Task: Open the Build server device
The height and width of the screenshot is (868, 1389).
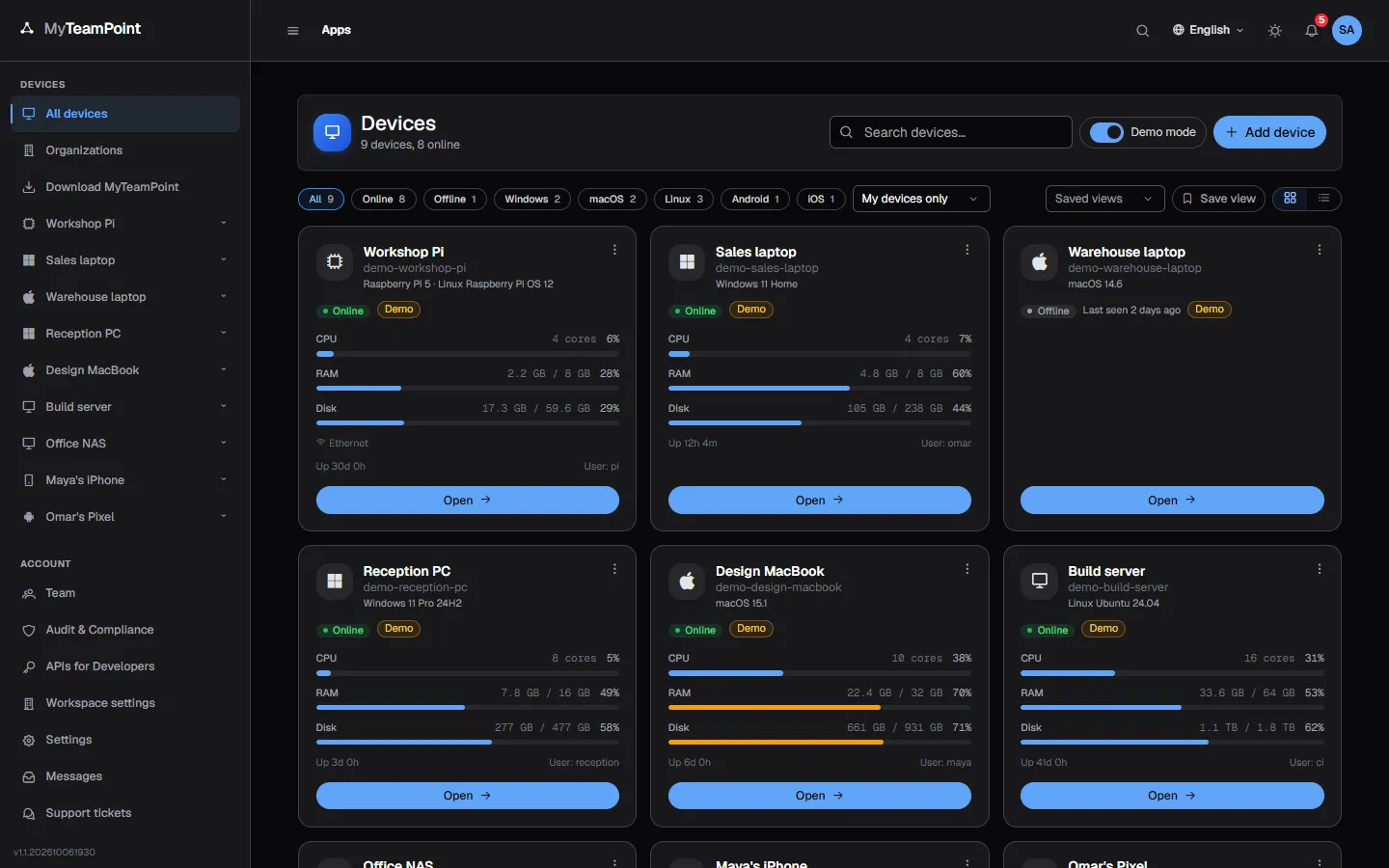Action: click(x=1172, y=796)
